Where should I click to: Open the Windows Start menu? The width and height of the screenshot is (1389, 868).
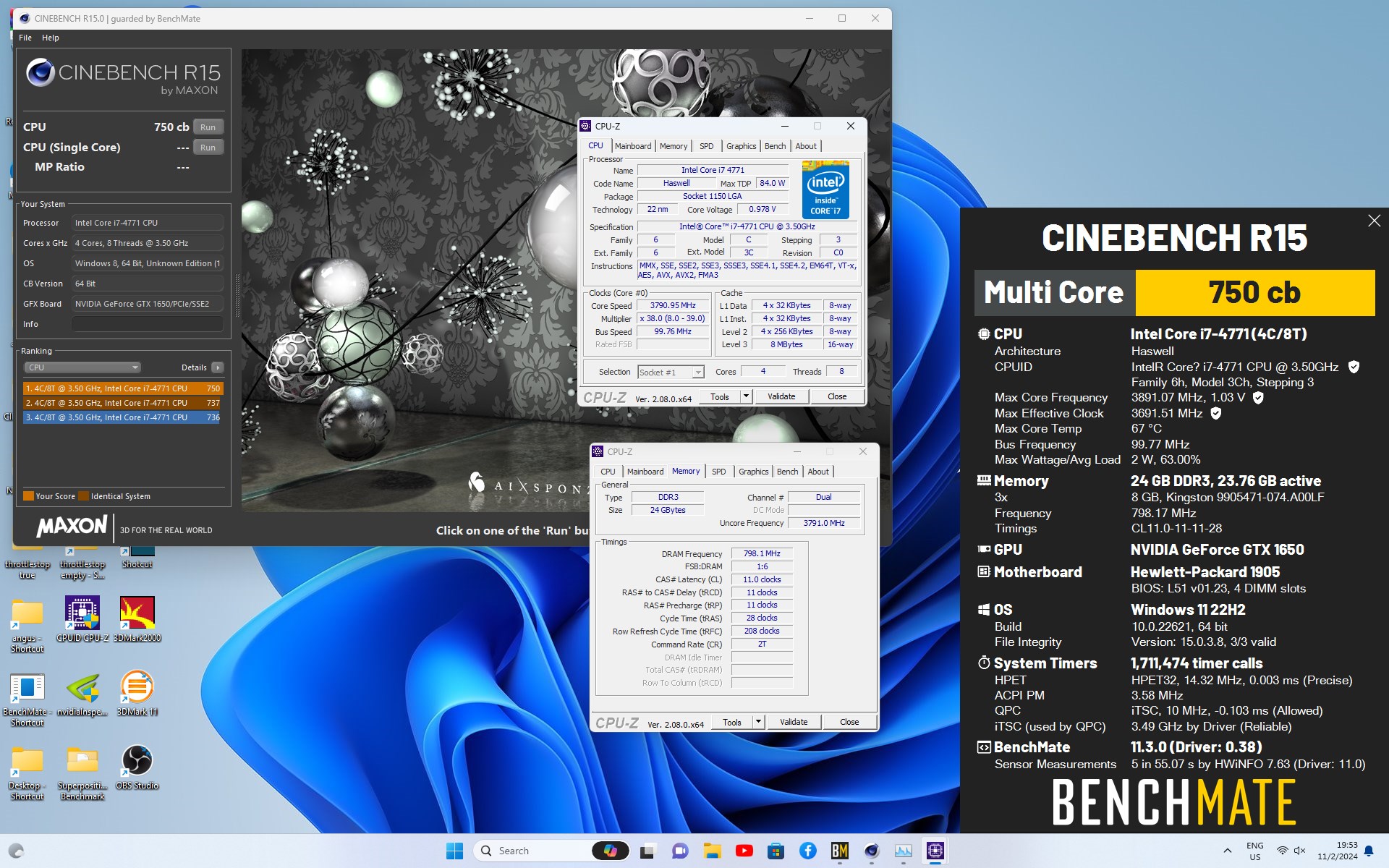[x=455, y=851]
